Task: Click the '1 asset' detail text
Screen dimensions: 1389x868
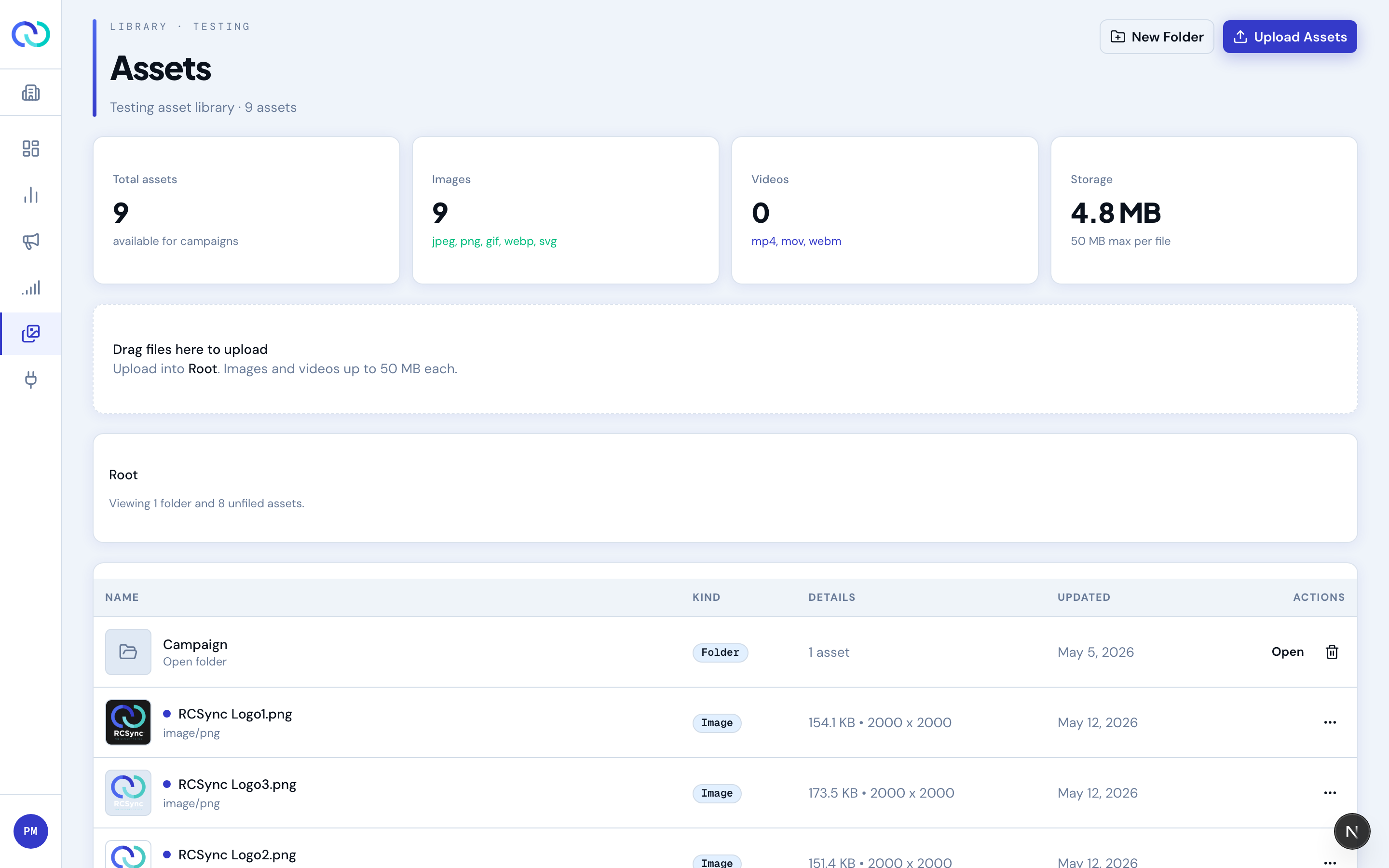Action: (829, 652)
